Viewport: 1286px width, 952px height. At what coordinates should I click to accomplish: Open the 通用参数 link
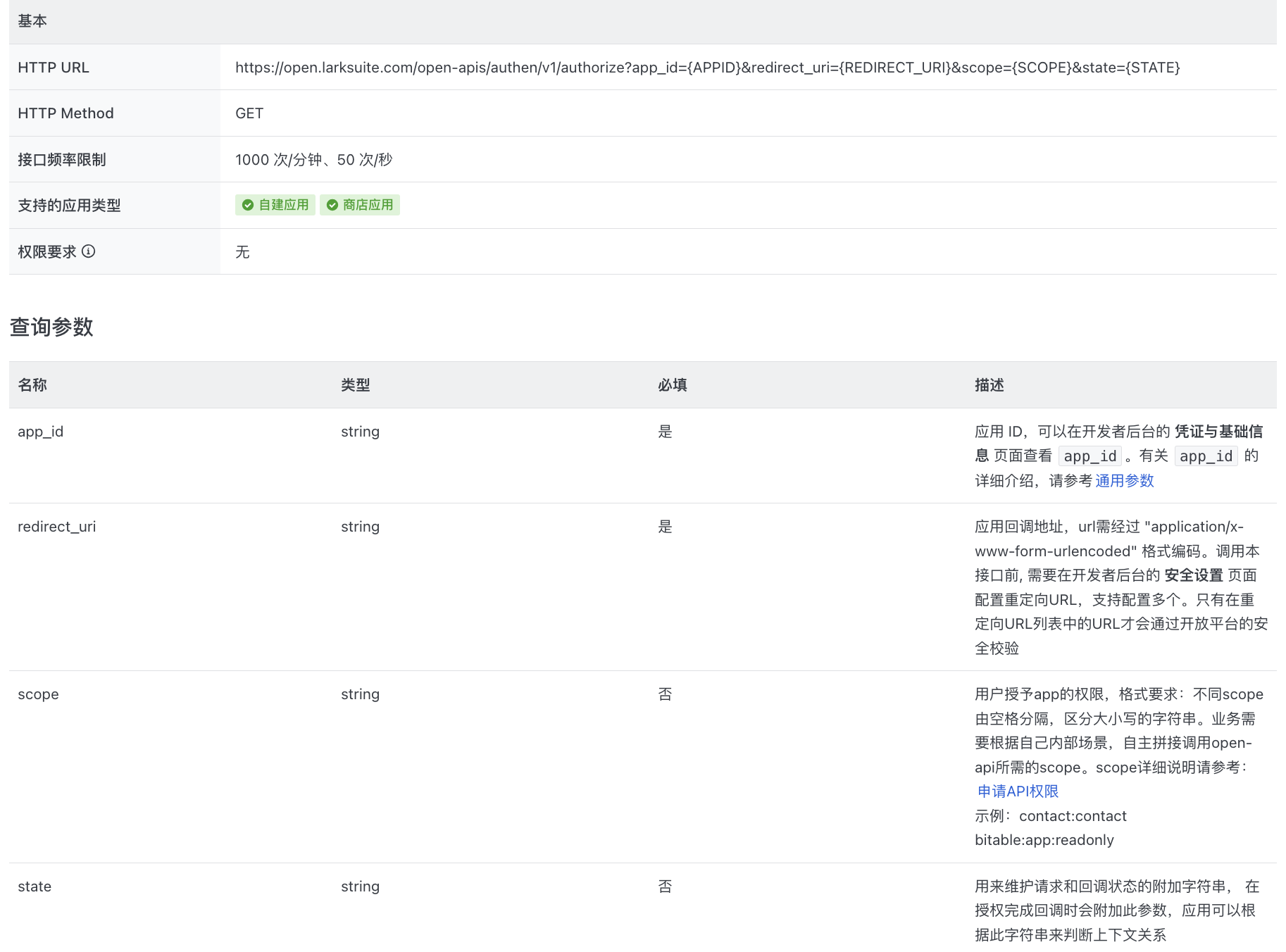(1124, 481)
